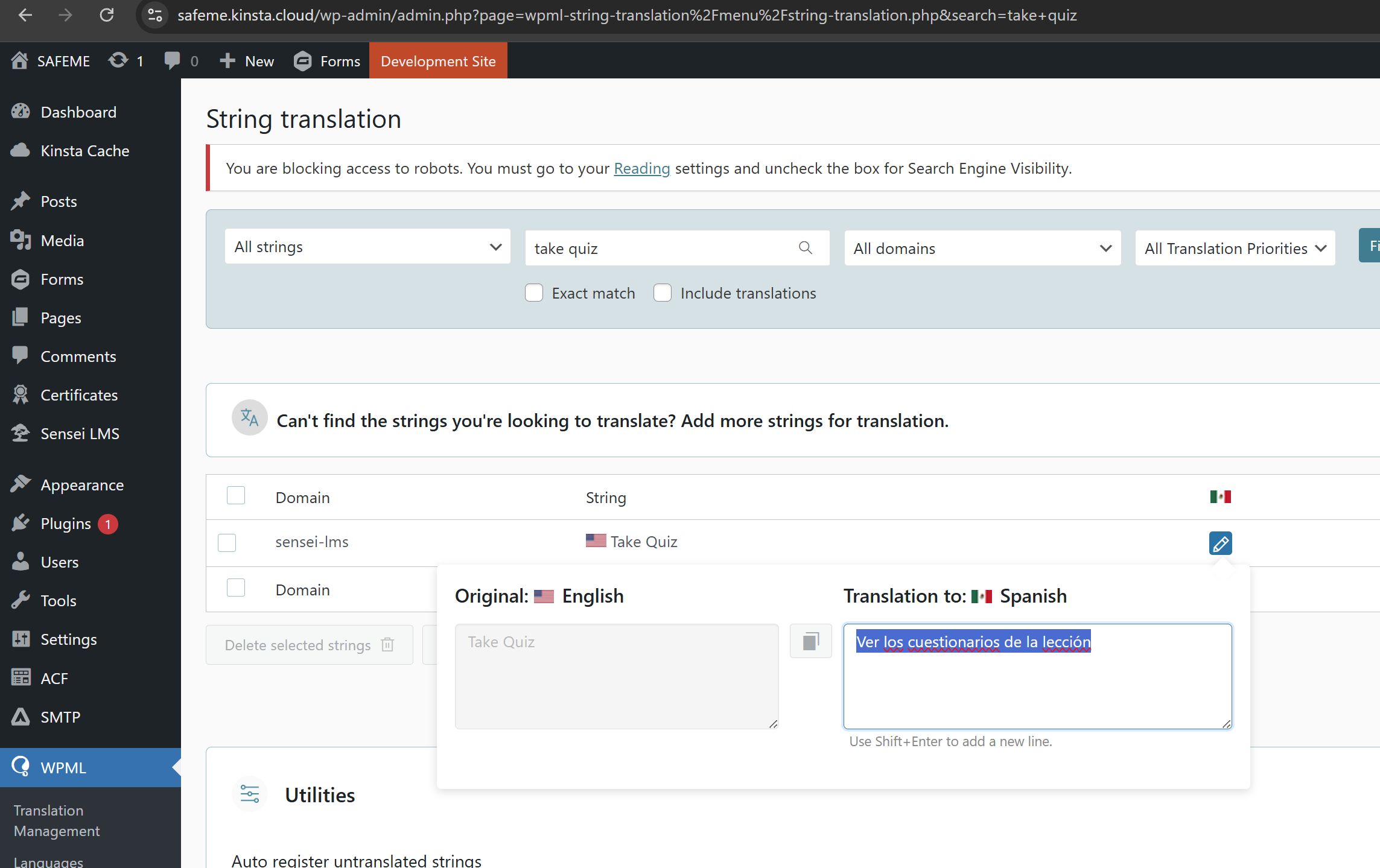This screenshot has height=868, width=1380.
Task: Click the pencil edit translation icon
Action: pyautogui.click(x=1220, y=543)
